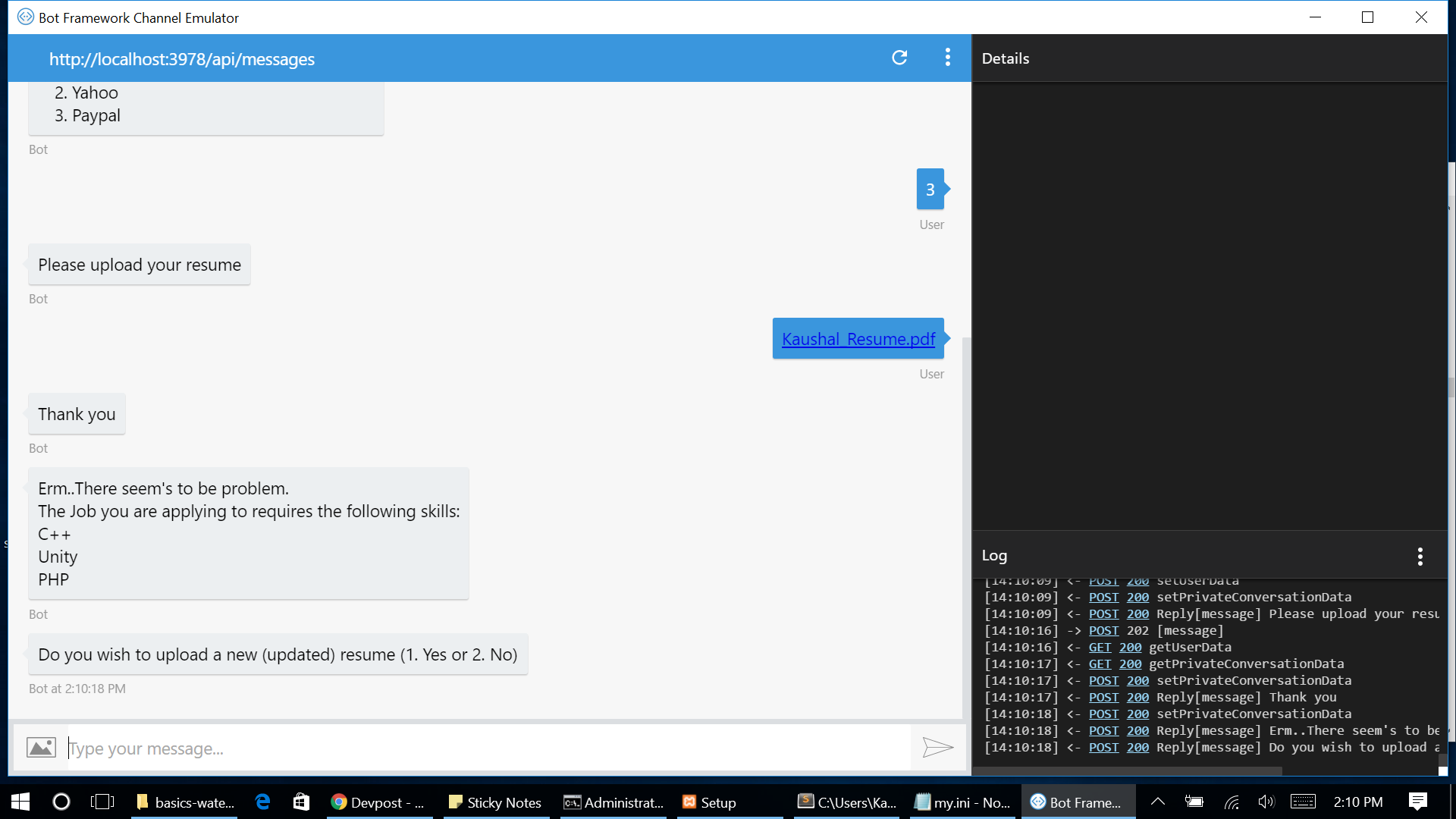Viewport: 1456px width, 819px height.
Task: Open Task View in taskbar
Action: (x=102, y=802)
